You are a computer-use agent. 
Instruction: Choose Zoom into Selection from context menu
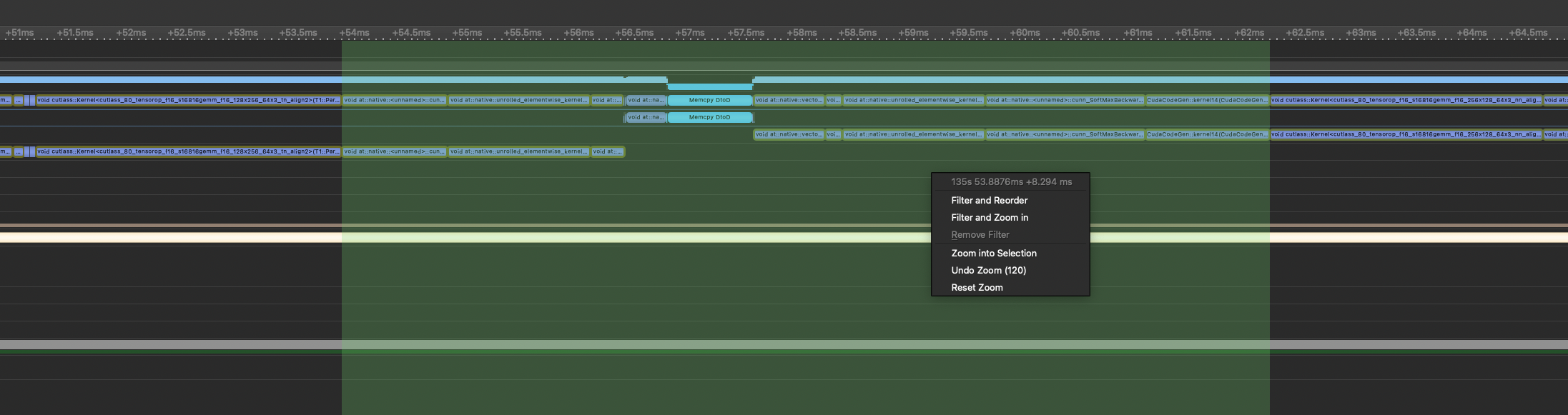[x=993, y=254]
